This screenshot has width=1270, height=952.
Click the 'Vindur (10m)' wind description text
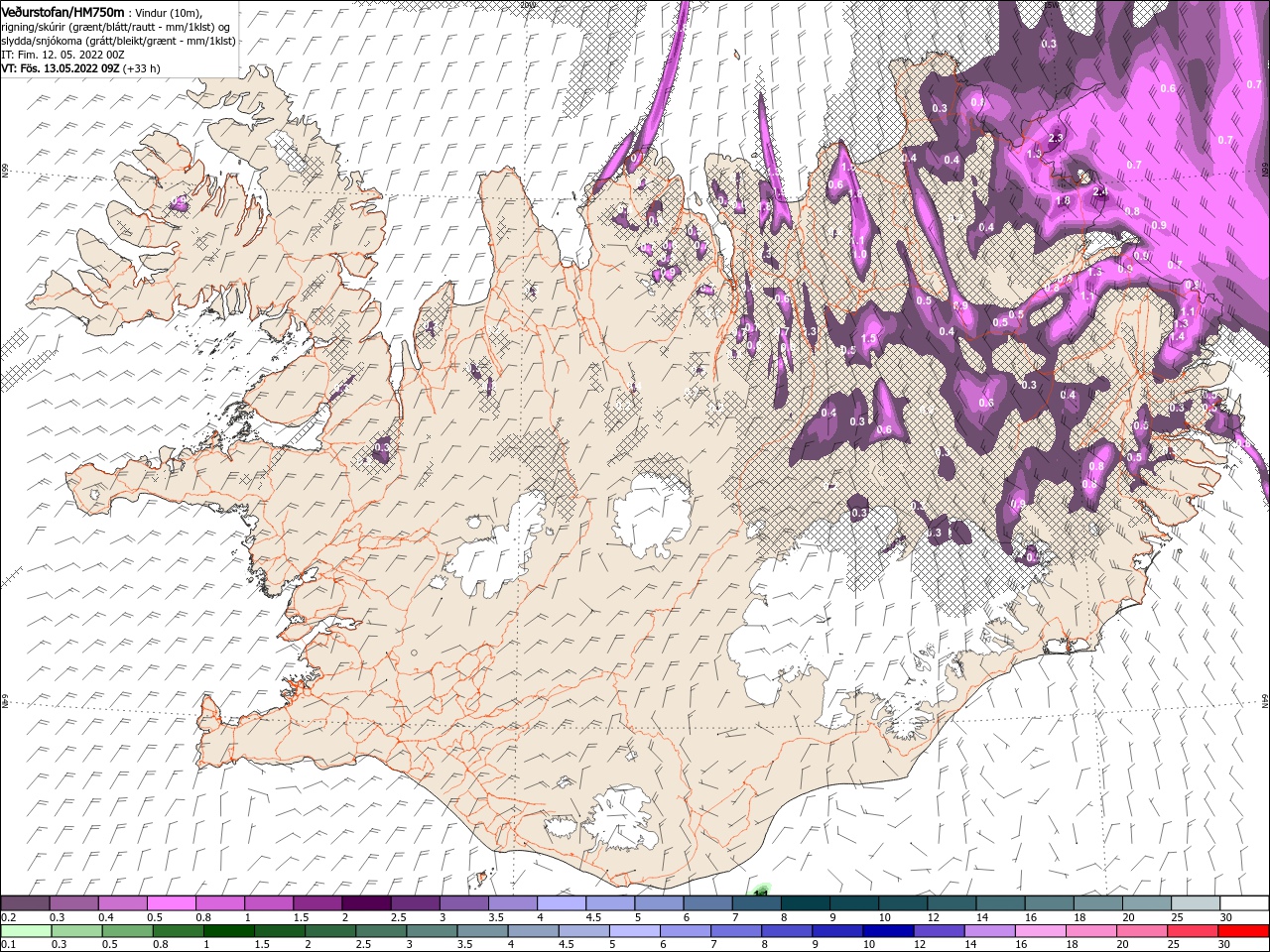[168, 11]
